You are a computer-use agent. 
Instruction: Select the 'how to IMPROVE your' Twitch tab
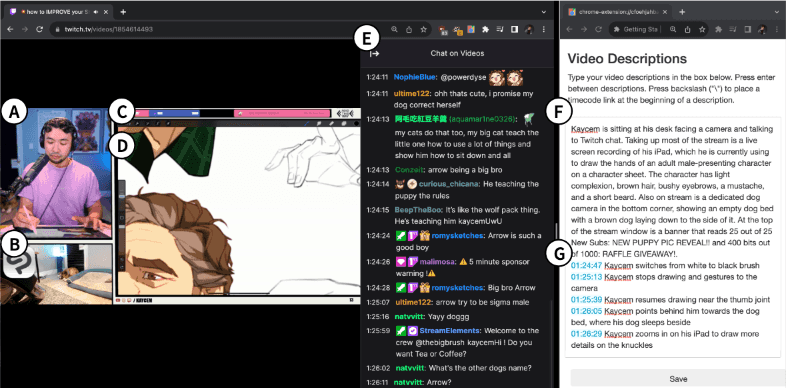click(58, 12)
